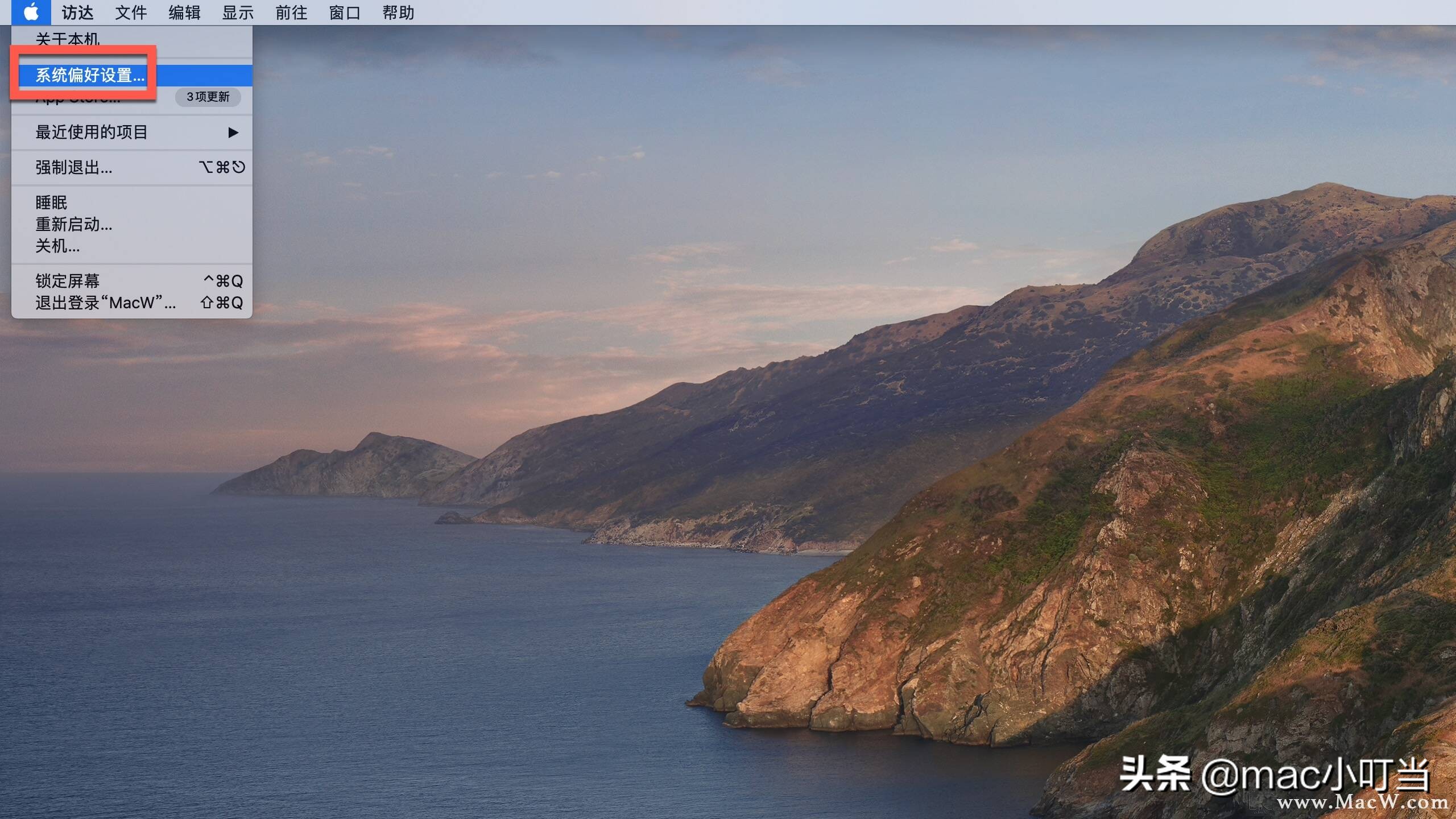This screenshot has width=1456, height=819.
Task: Open the 前往 menu
Action: pos(291,12)
